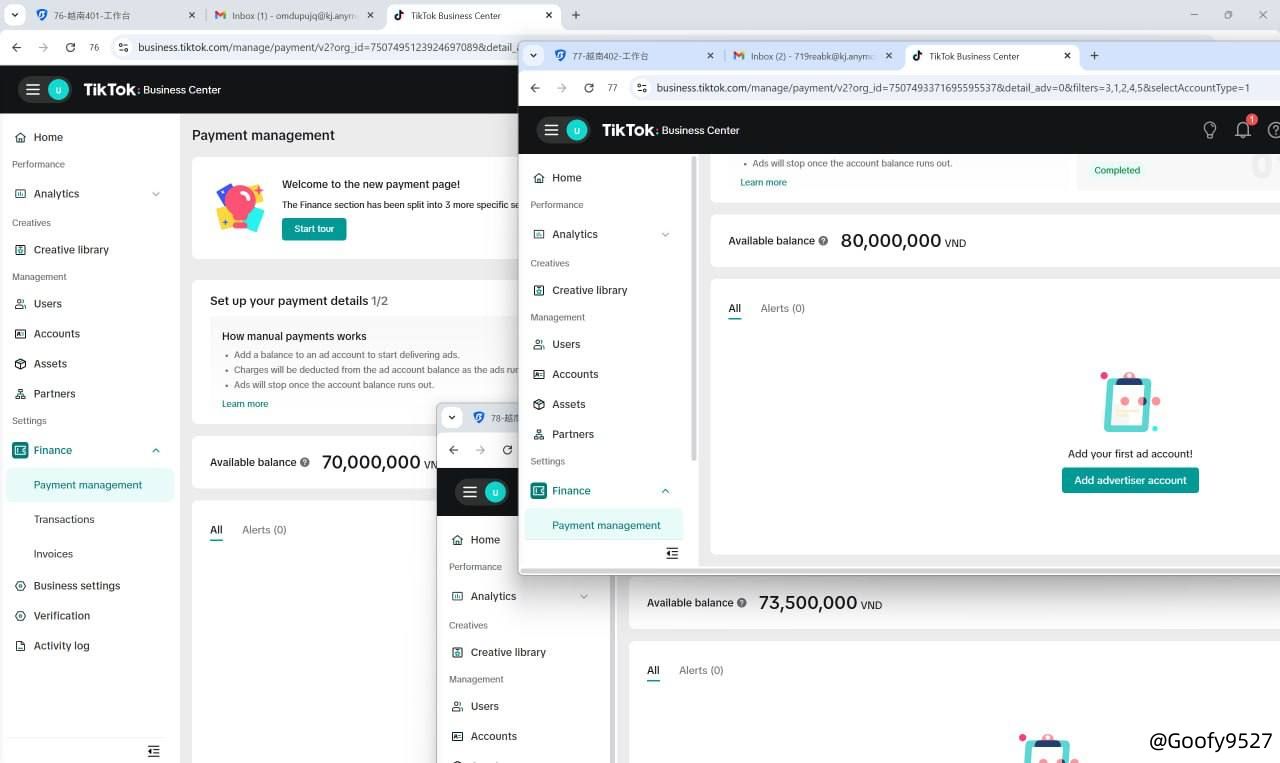The image size is (1280, 763).
Task: Collapse the sidebar in window 76
Action: [x=153, y=750]
